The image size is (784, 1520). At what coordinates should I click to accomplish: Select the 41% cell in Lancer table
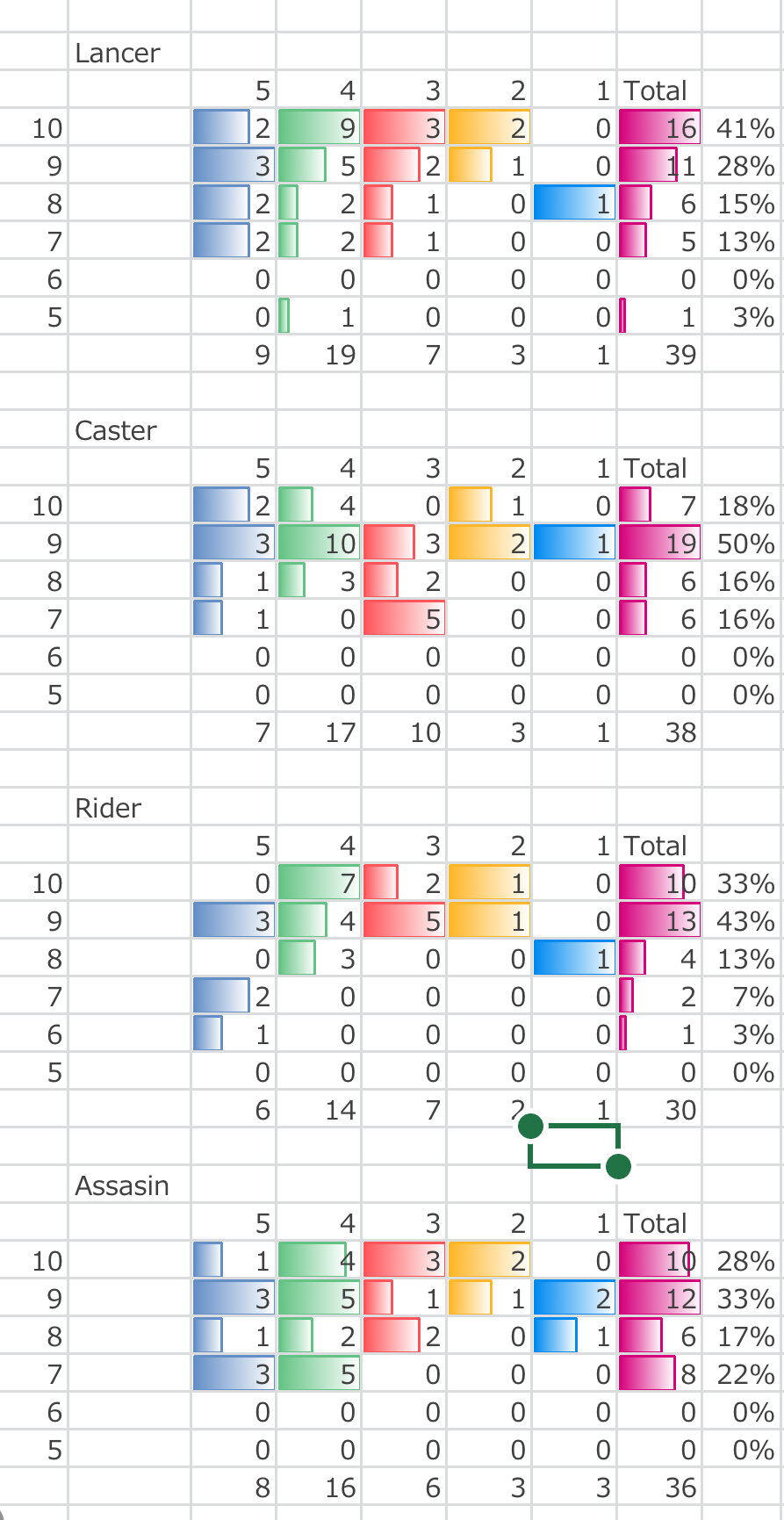pyautogui.click(x=744, y=129)
